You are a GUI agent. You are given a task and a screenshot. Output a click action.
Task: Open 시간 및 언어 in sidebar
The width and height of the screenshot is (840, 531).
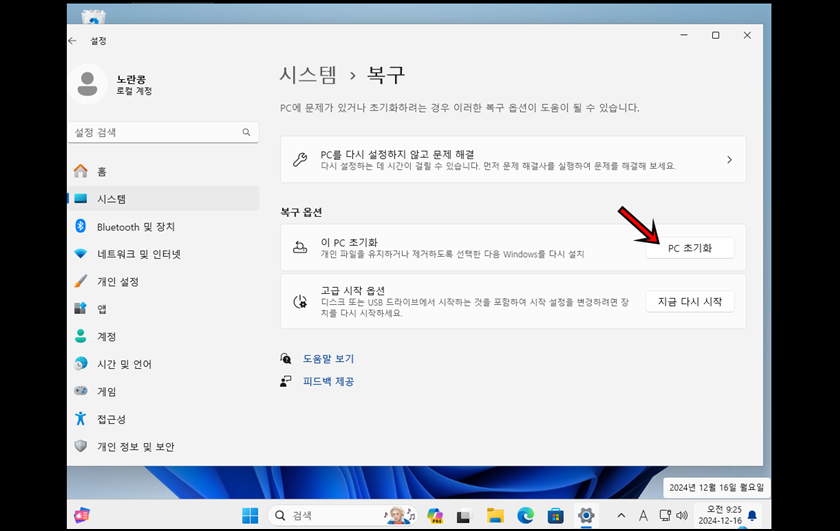(163, 364)
